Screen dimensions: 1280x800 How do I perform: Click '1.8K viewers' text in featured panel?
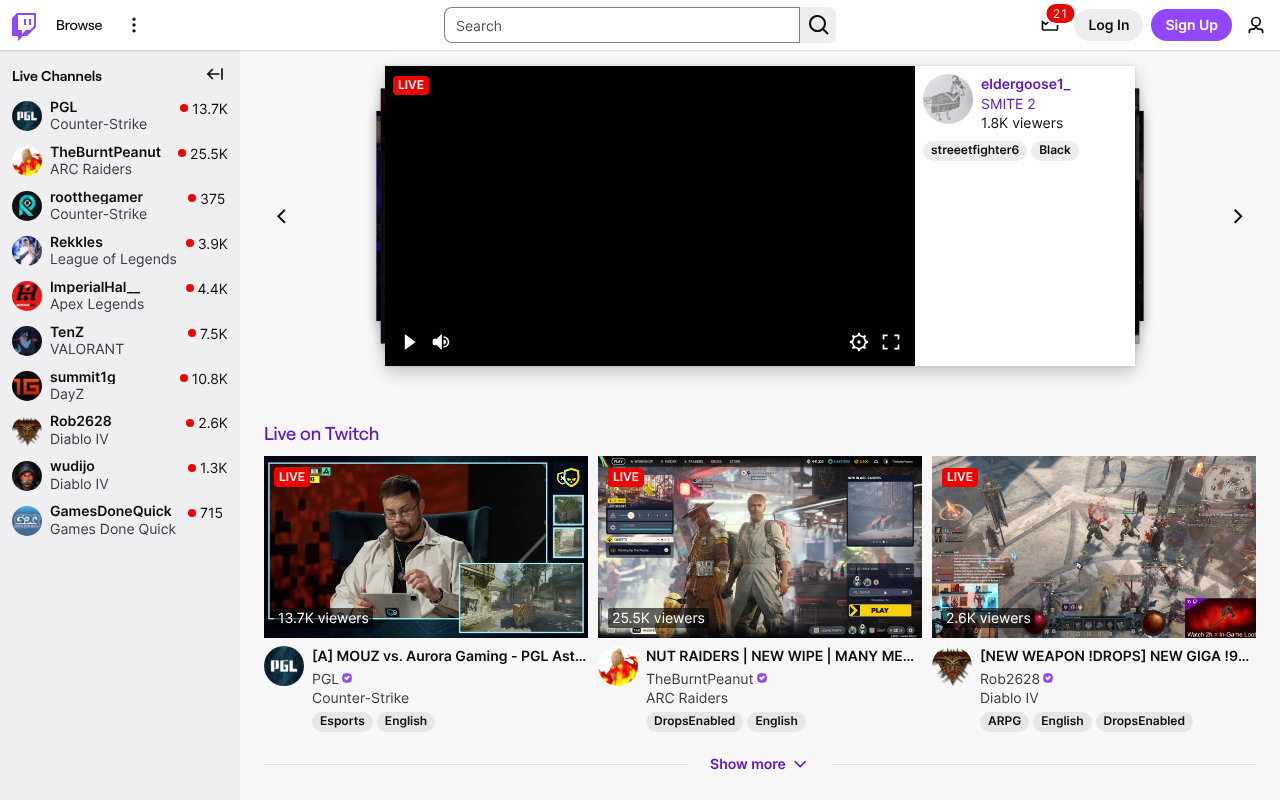point(1022,123)
